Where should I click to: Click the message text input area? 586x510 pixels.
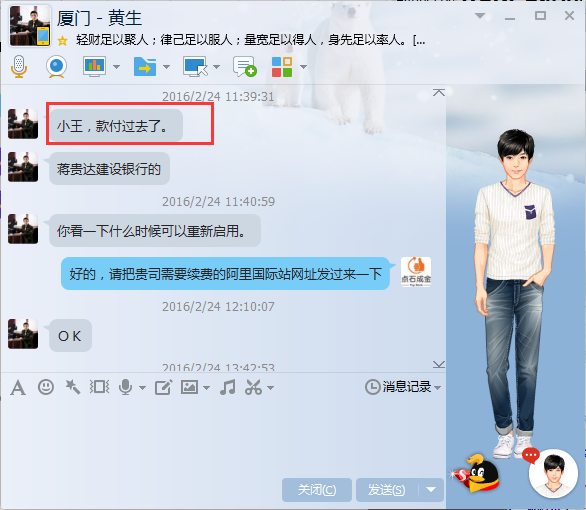223,437
